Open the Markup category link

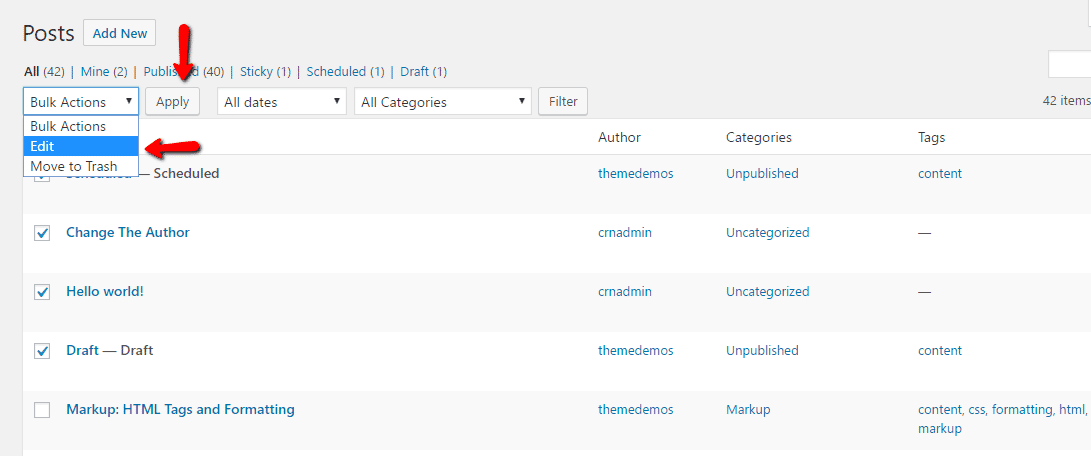(748, 410)
